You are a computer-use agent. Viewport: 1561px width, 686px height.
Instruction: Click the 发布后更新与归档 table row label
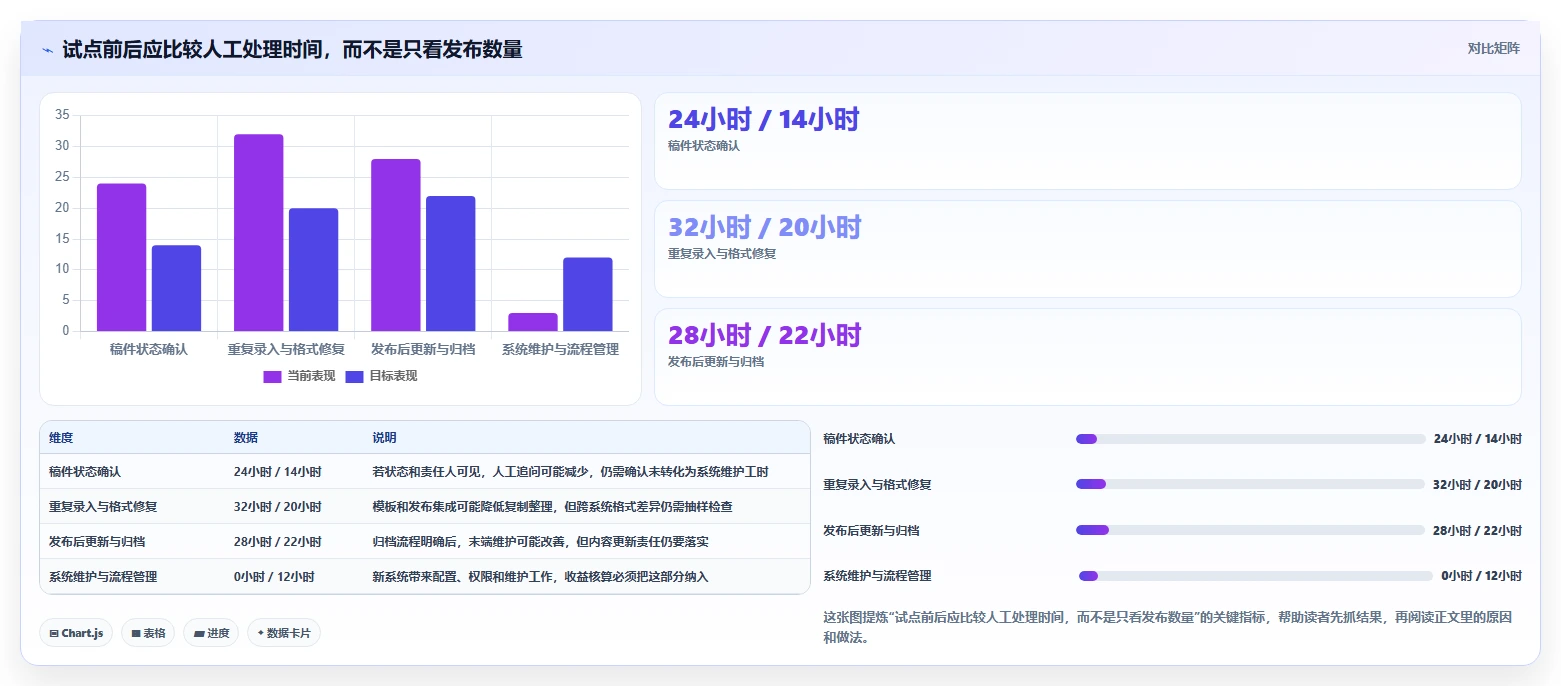coord(97,542)
